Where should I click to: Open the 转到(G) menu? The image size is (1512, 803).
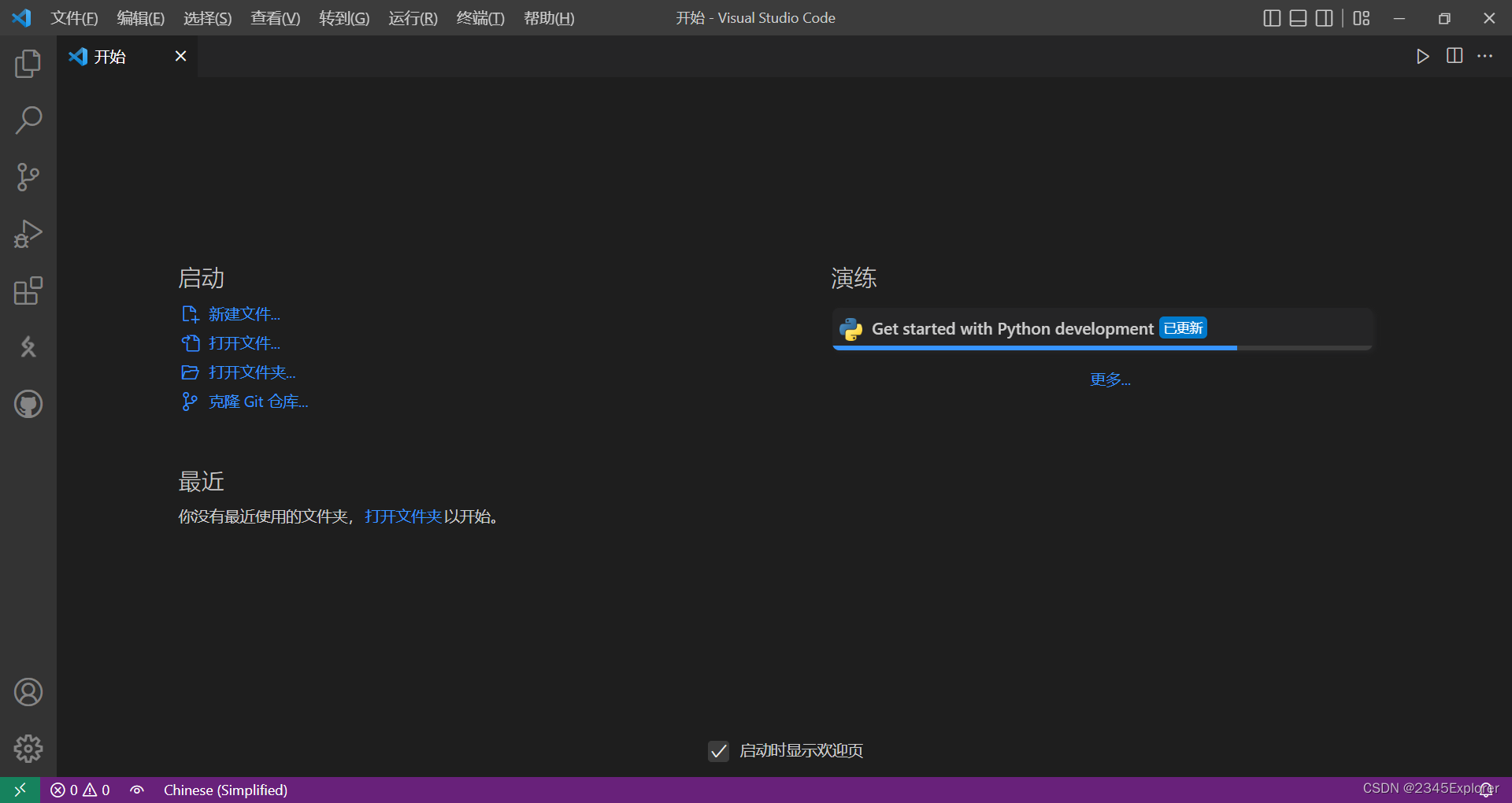[x=344, y=18]
